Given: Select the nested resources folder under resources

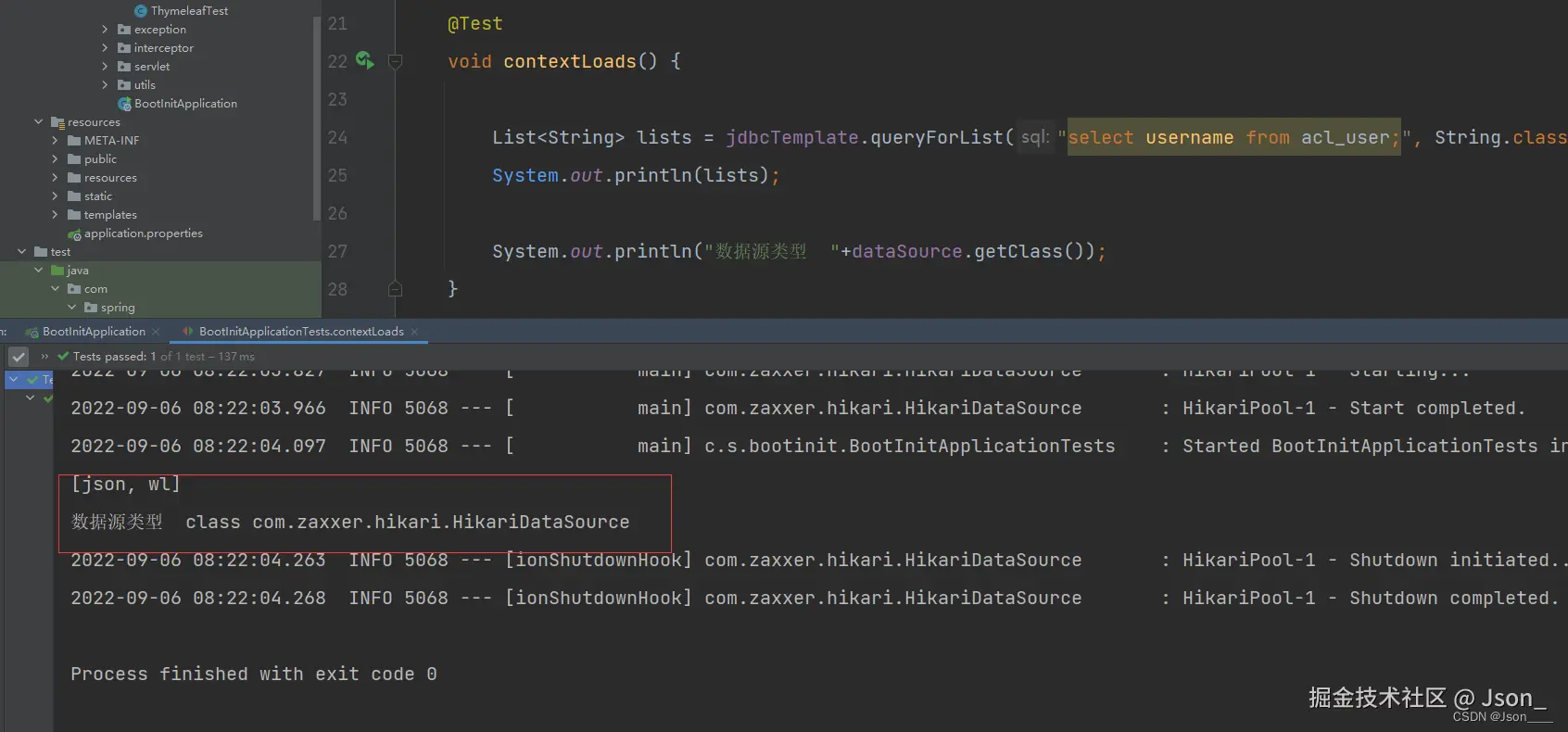Looking at the screenshot, I should [110, 178].
